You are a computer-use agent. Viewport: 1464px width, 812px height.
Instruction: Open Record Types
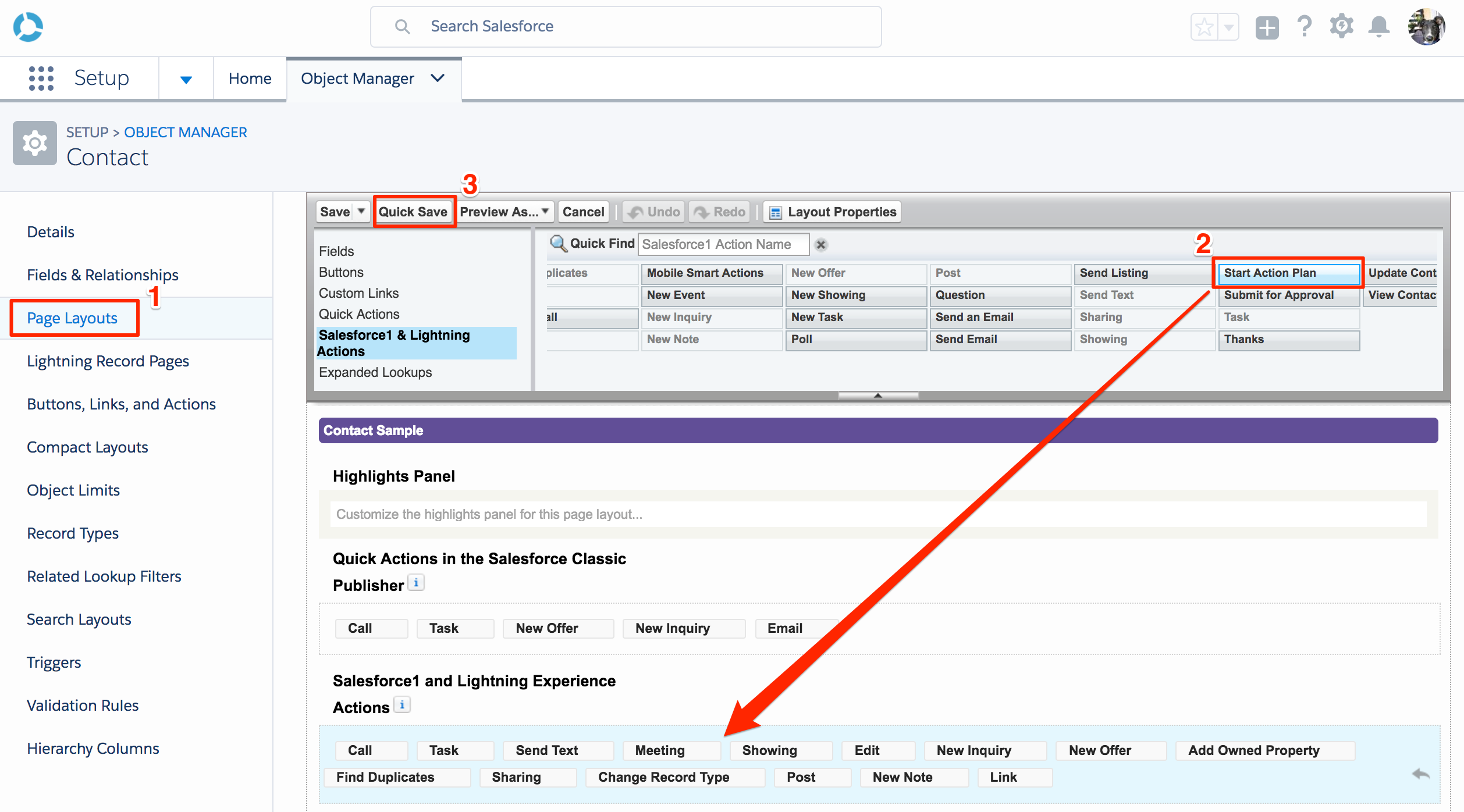click(x=73, y=533)
